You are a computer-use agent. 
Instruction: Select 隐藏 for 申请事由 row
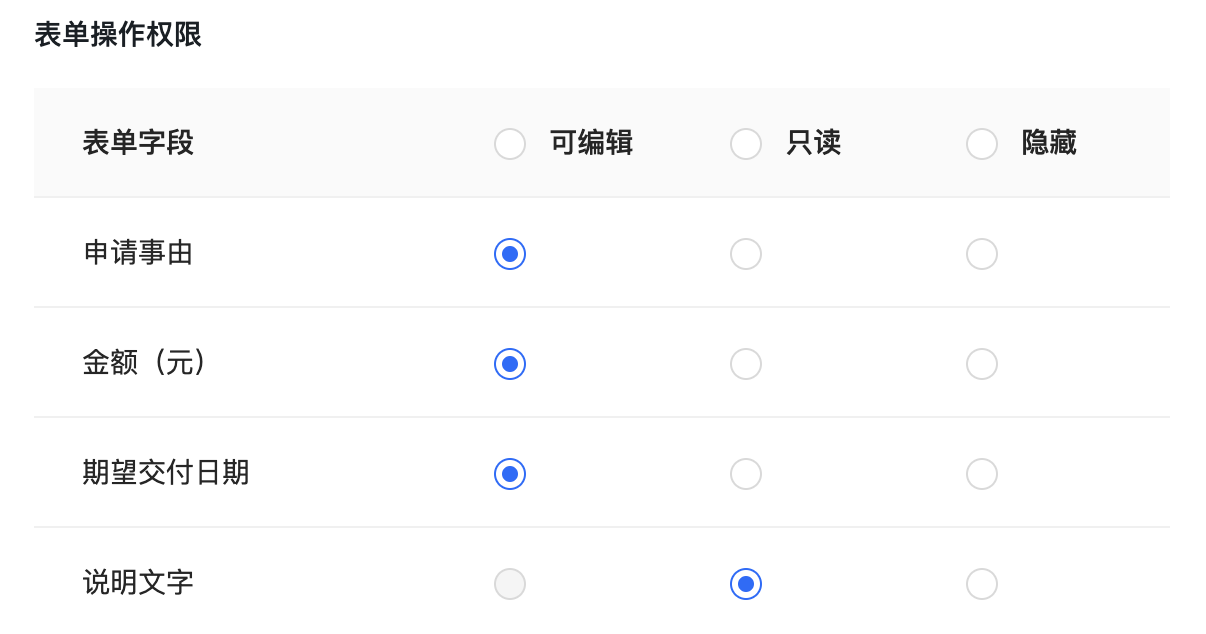[982, 254]
